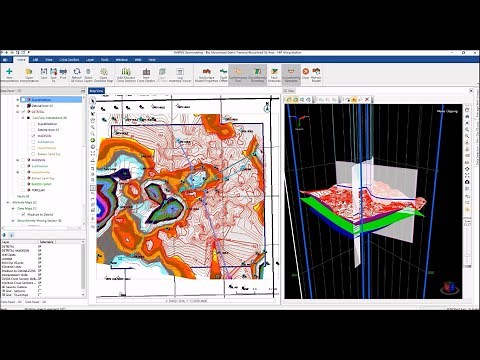Click the New Cross Section icon
The image size is (480, 360).
click(x=146, y=71)
